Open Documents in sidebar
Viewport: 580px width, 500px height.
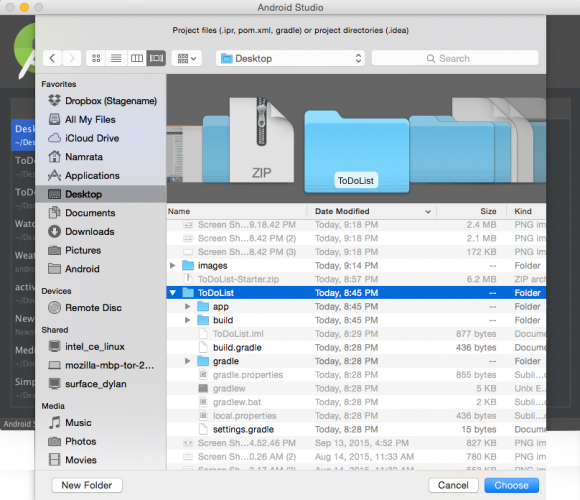pyautogui.click(x=101, y=213)
